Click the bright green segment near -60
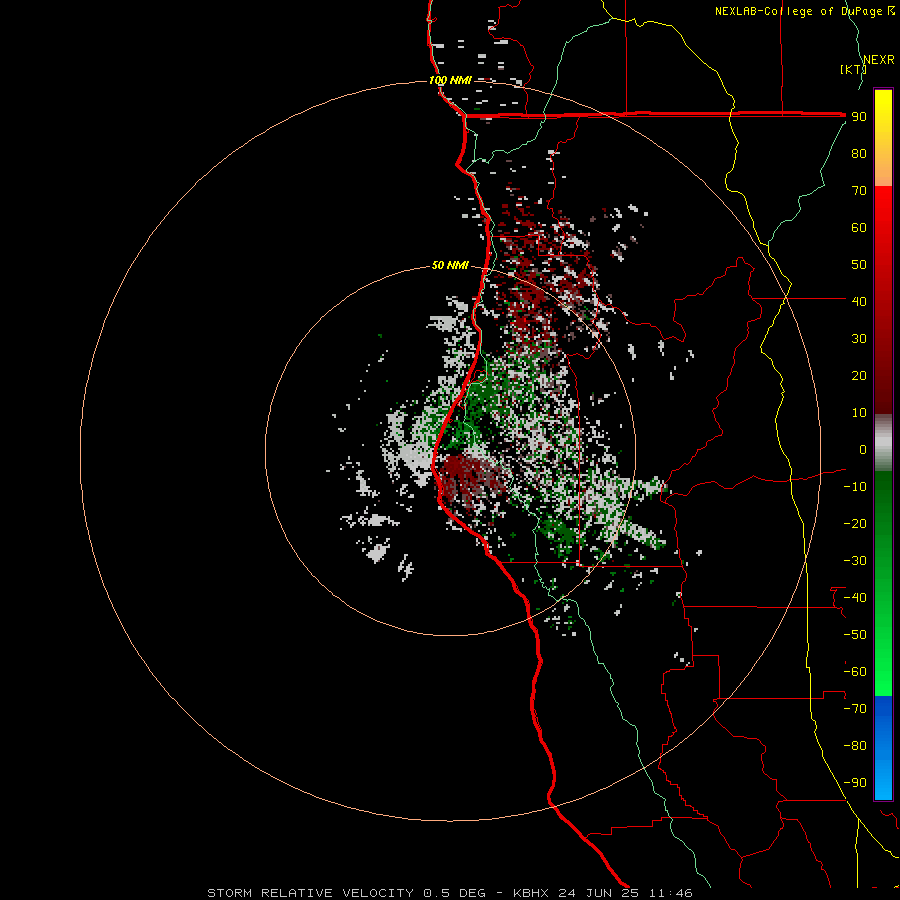Viewport: 900px width, 900px height. pyautogui.click(x=883, y=672)
